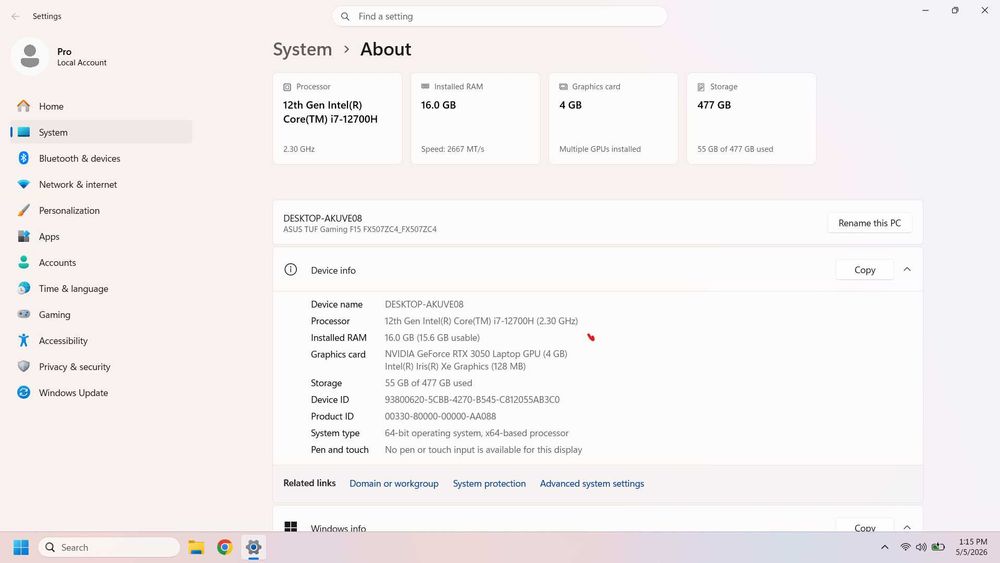Click the Wi-Fi tray icon

[x=905, y=547]
